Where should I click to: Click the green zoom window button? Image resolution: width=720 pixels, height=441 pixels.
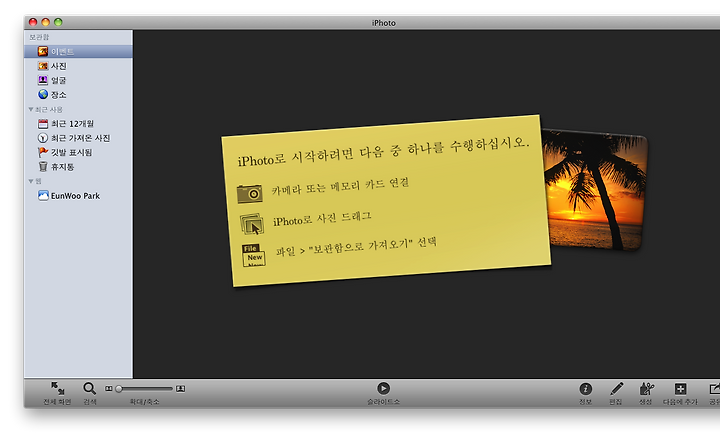(x=58, y=22)
